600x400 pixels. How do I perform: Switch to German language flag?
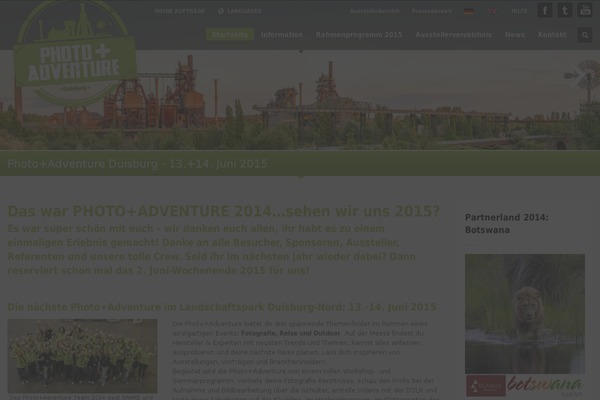click(469, 11)
